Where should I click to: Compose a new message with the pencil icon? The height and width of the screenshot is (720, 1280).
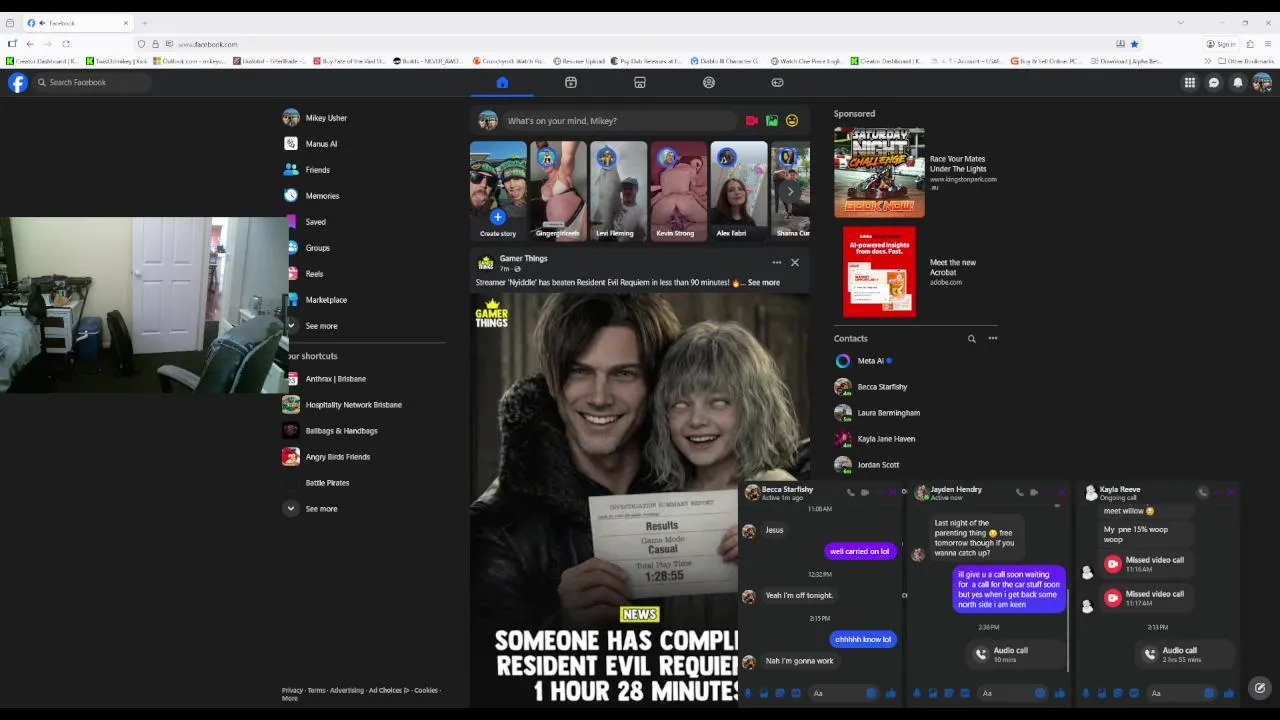[x=1260, y=688]
